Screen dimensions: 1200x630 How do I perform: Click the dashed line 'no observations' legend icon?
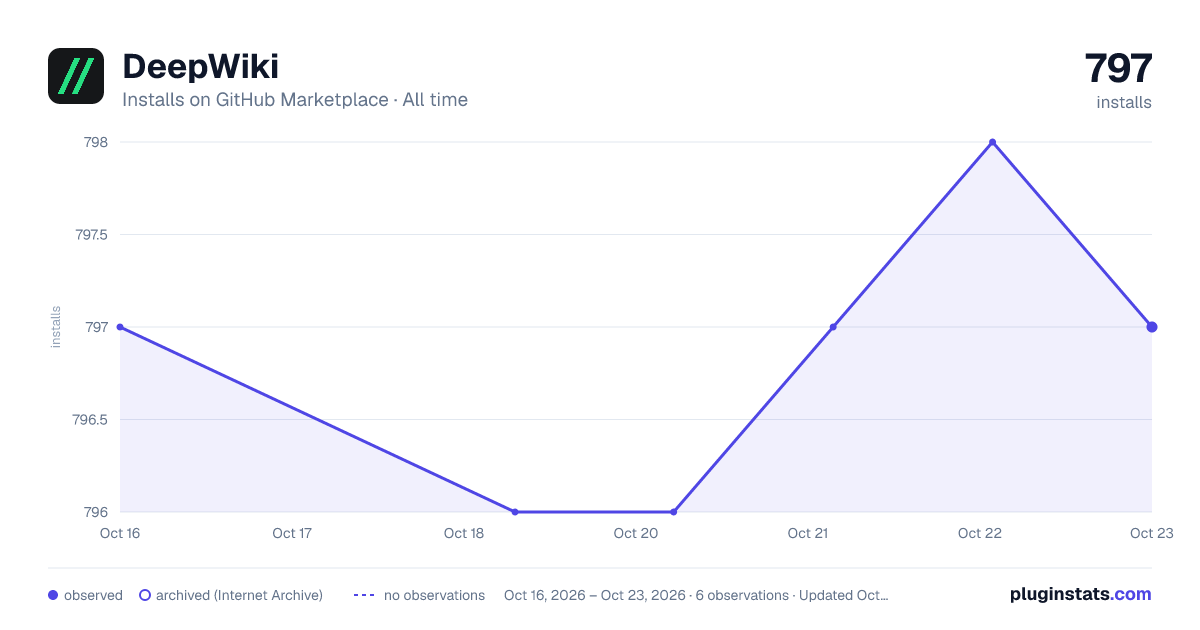click(364, 595)
